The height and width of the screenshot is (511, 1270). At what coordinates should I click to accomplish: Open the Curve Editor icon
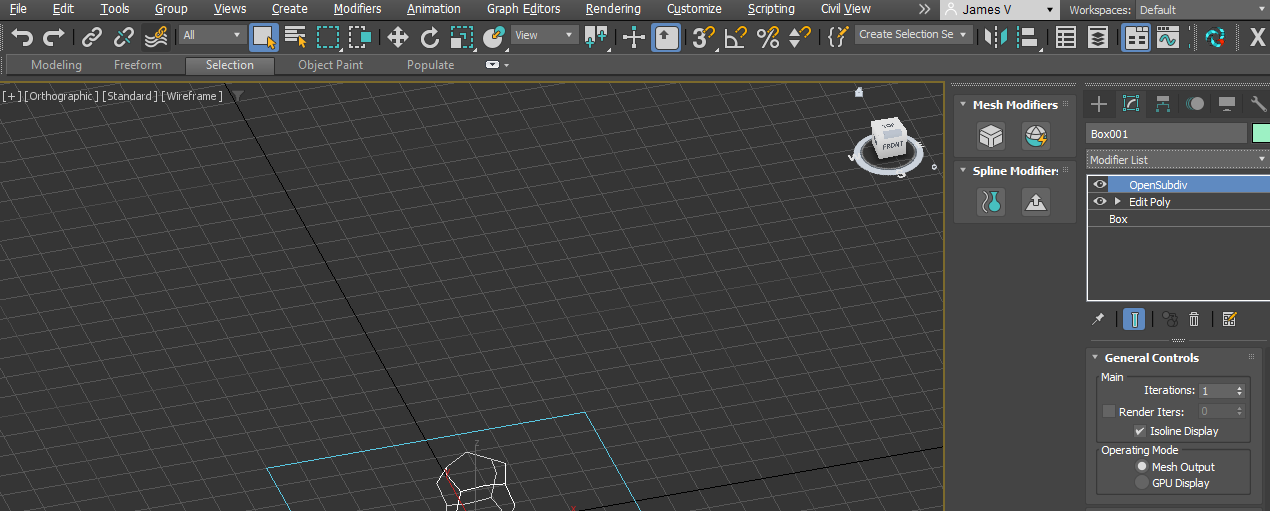click(x=1167, y=38)
